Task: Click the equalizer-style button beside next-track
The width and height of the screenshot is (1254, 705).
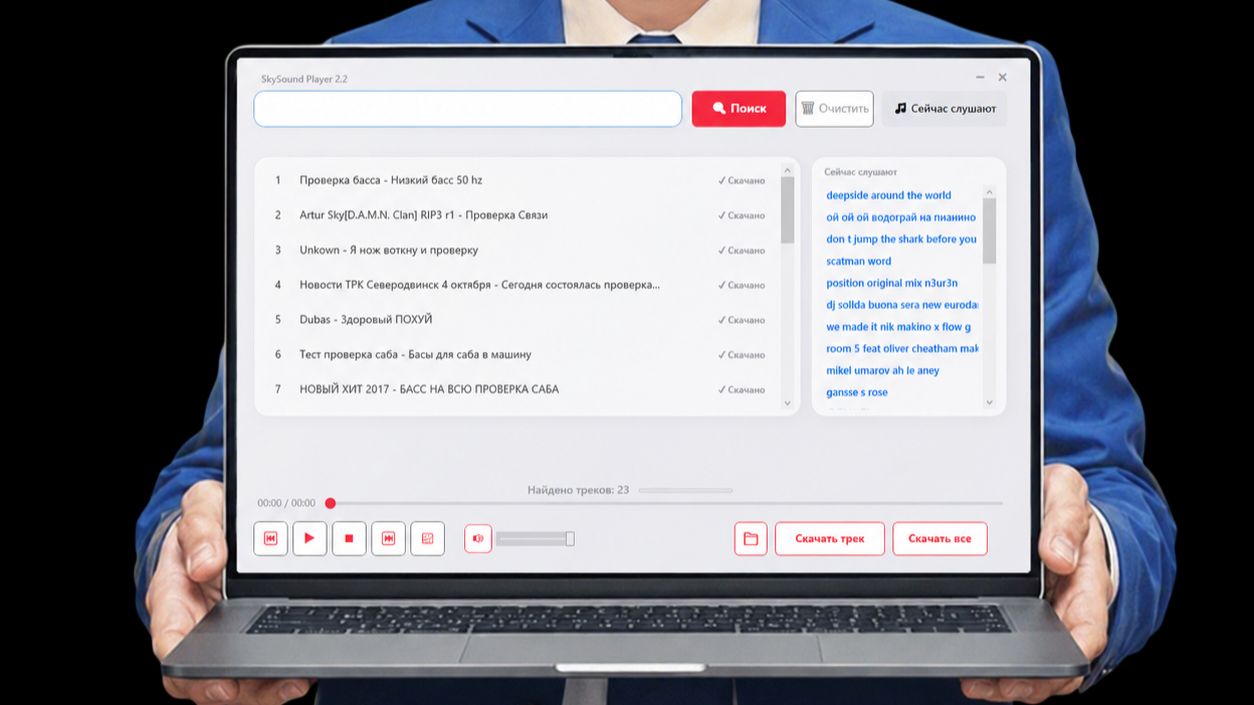Action: point(427,538)
